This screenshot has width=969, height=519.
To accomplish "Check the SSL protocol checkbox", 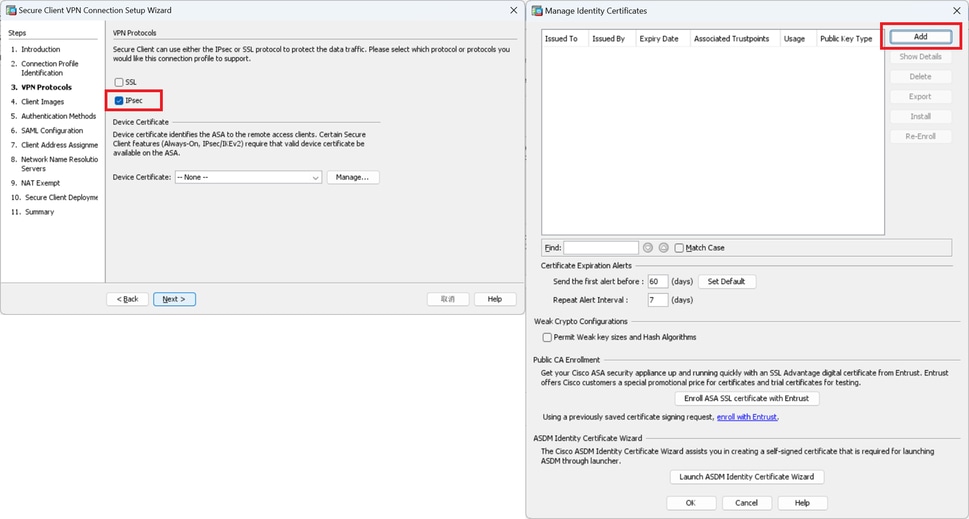I will 119,82.
